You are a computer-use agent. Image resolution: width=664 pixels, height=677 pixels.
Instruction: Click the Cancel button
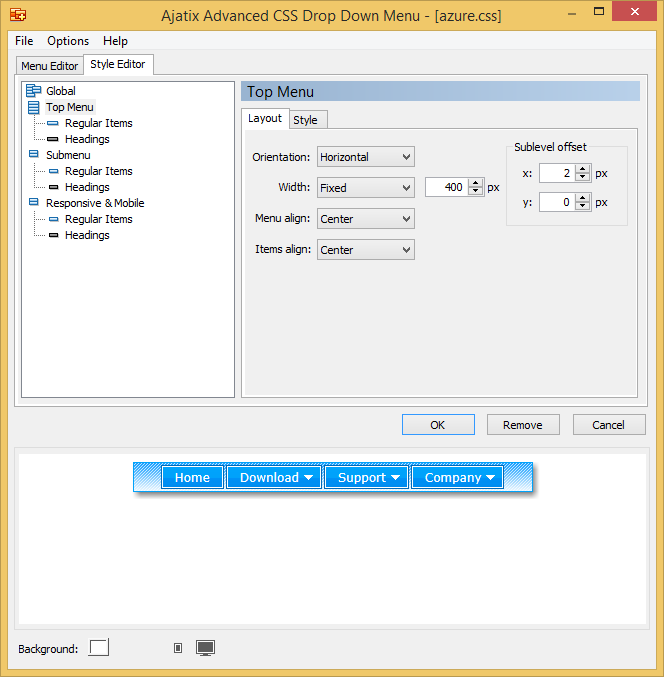[x=609, y=425]
